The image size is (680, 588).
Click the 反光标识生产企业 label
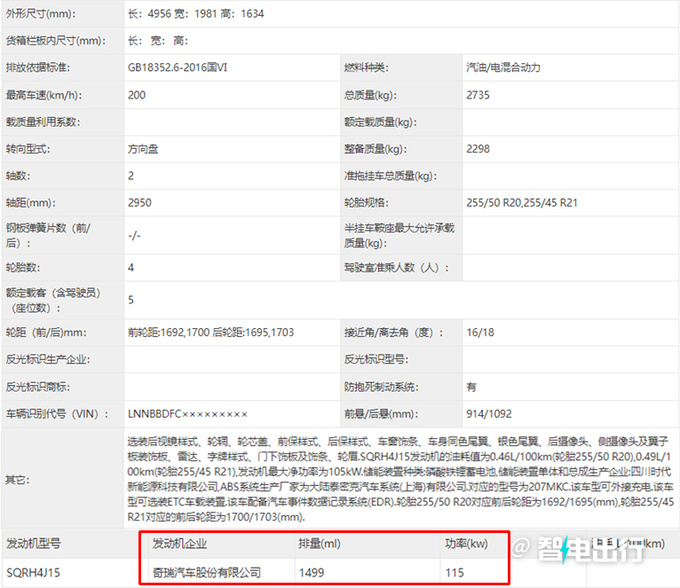tap(48, 359)
